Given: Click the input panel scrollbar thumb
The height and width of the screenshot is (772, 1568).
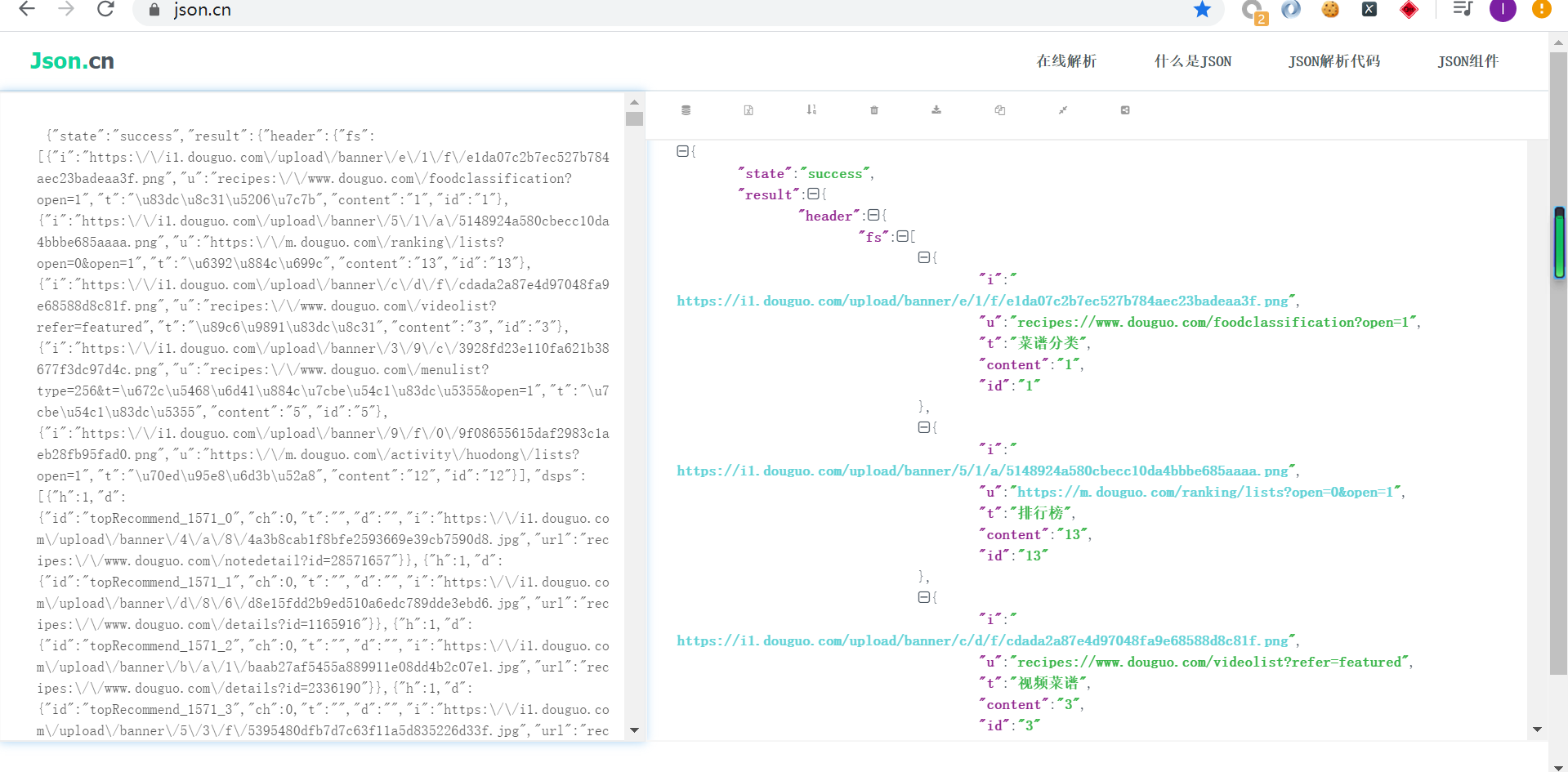Looking at the screenshot, I should [x=634, y=119].
